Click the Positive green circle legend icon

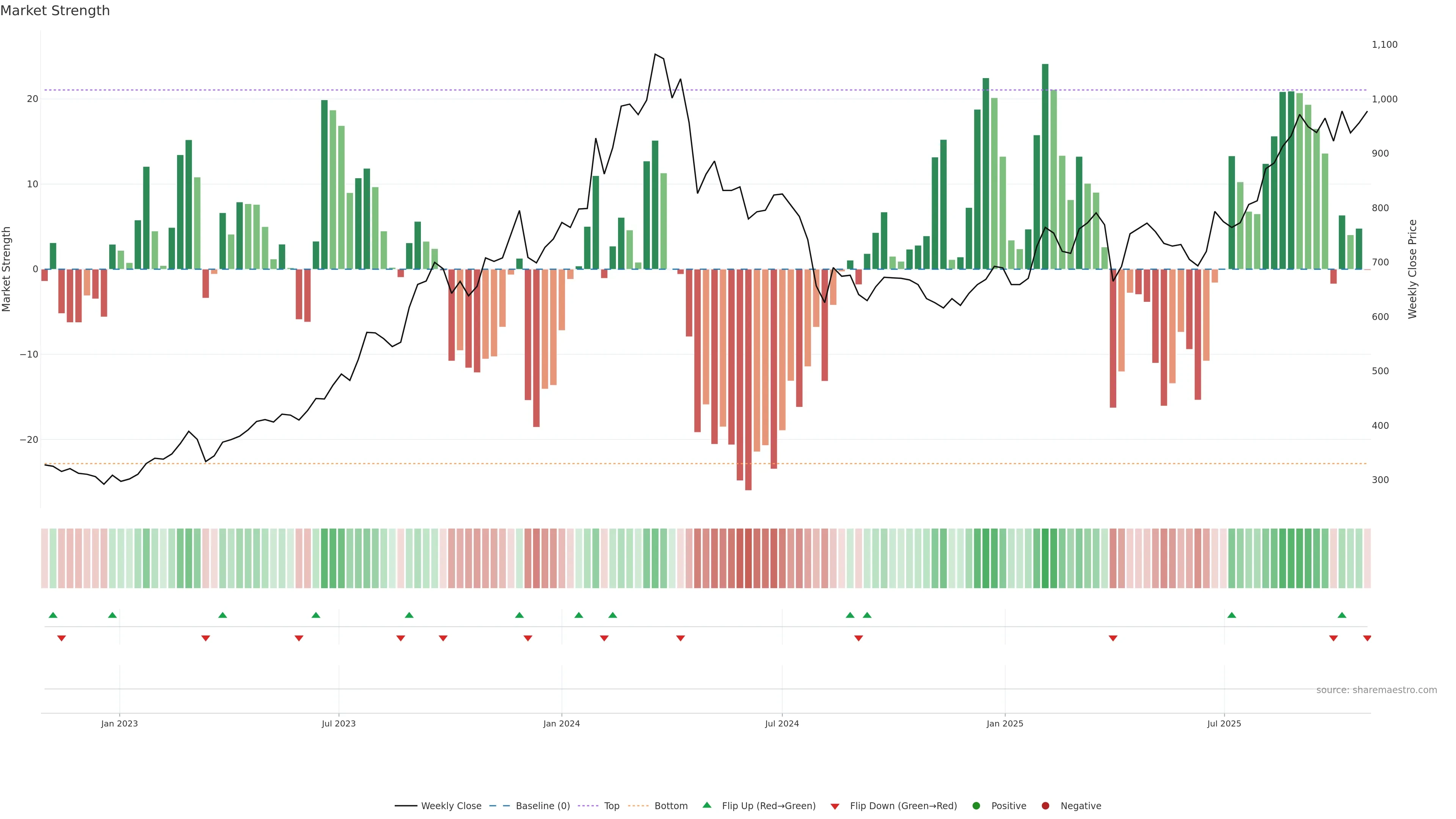point(976,806)
